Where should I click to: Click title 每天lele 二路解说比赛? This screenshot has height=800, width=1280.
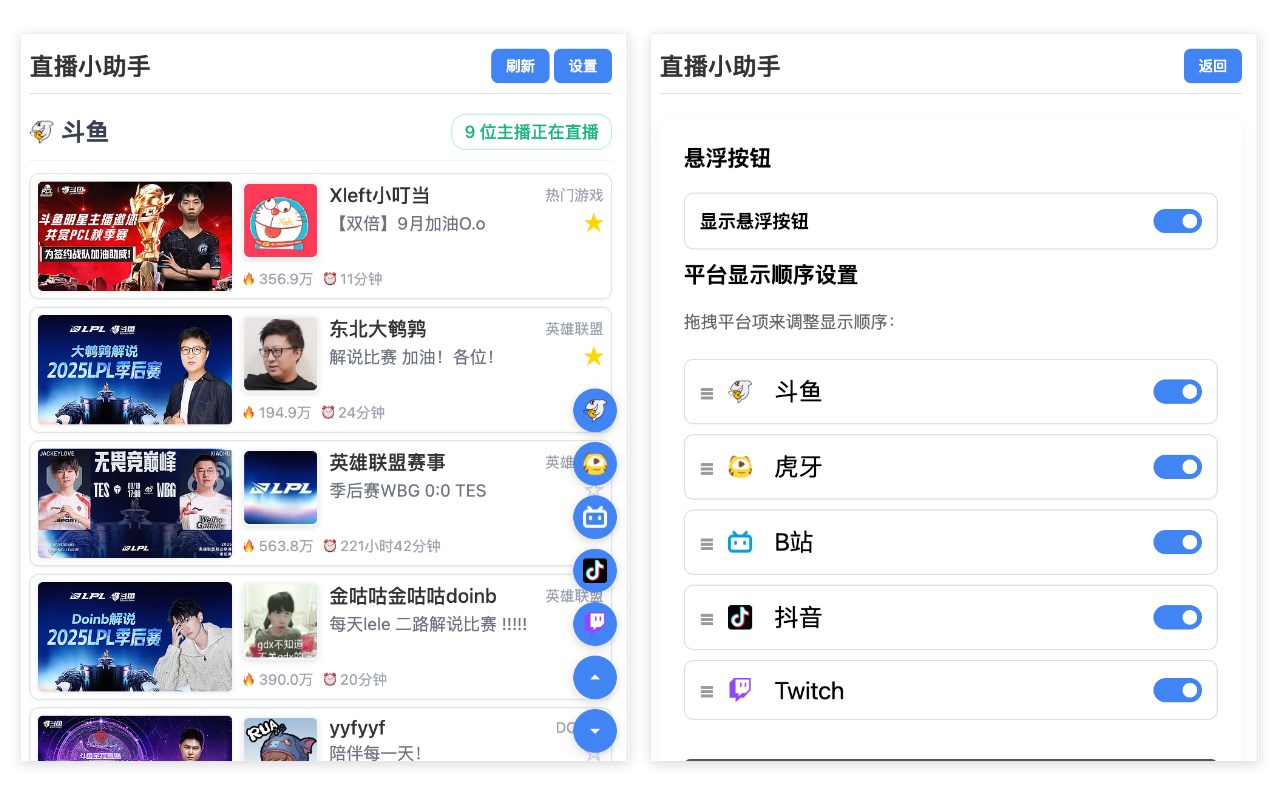(428, 624)
